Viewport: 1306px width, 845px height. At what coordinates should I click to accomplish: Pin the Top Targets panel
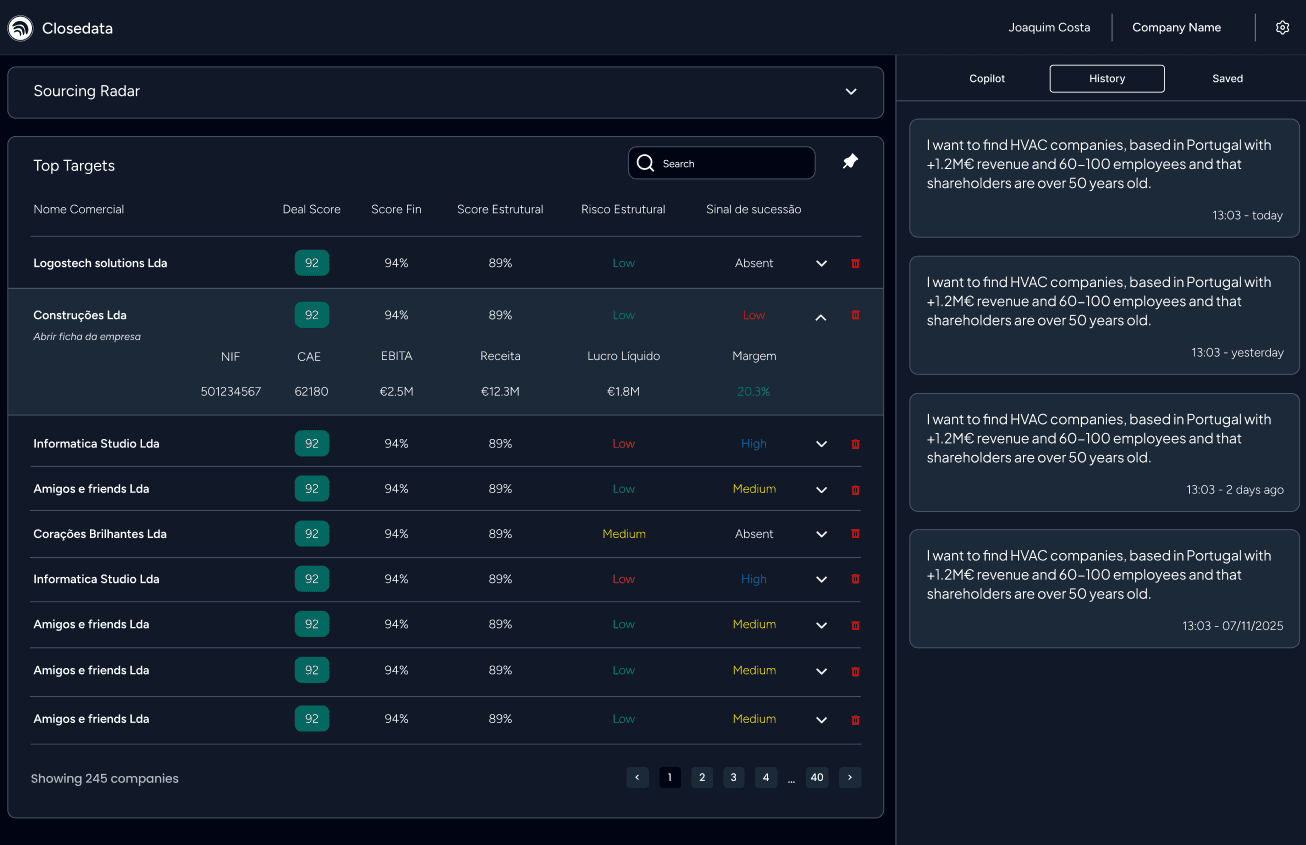coord(850,162)
